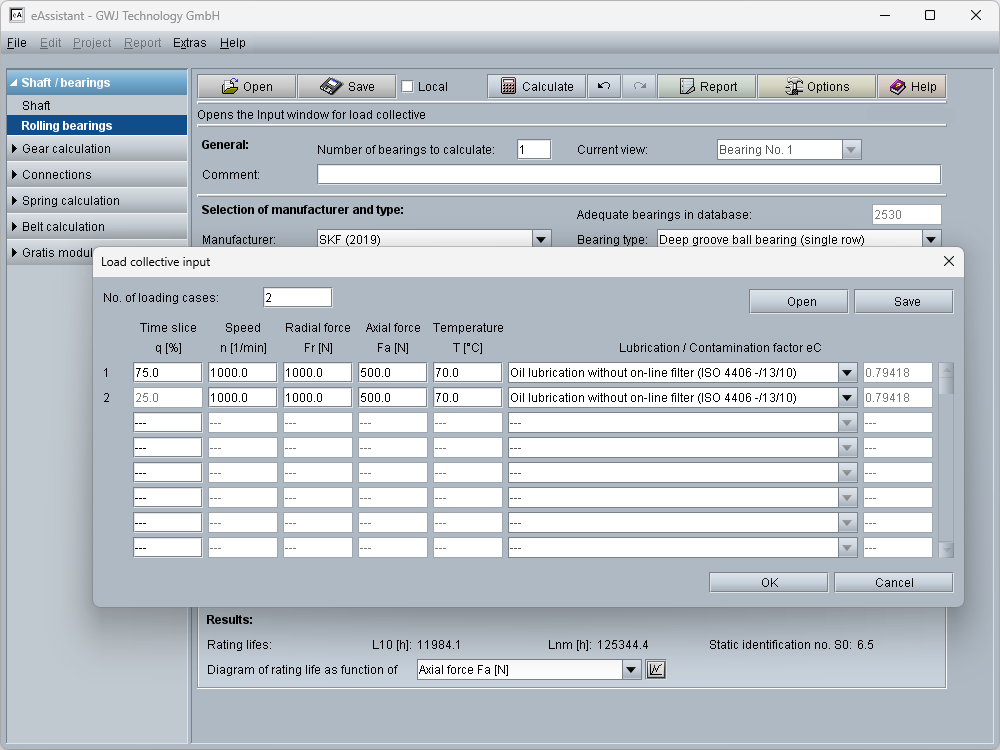Viewport: 1000px width, 750px height.
Task: Click the load case table vertical scrollbar
Action: point(946,460)
